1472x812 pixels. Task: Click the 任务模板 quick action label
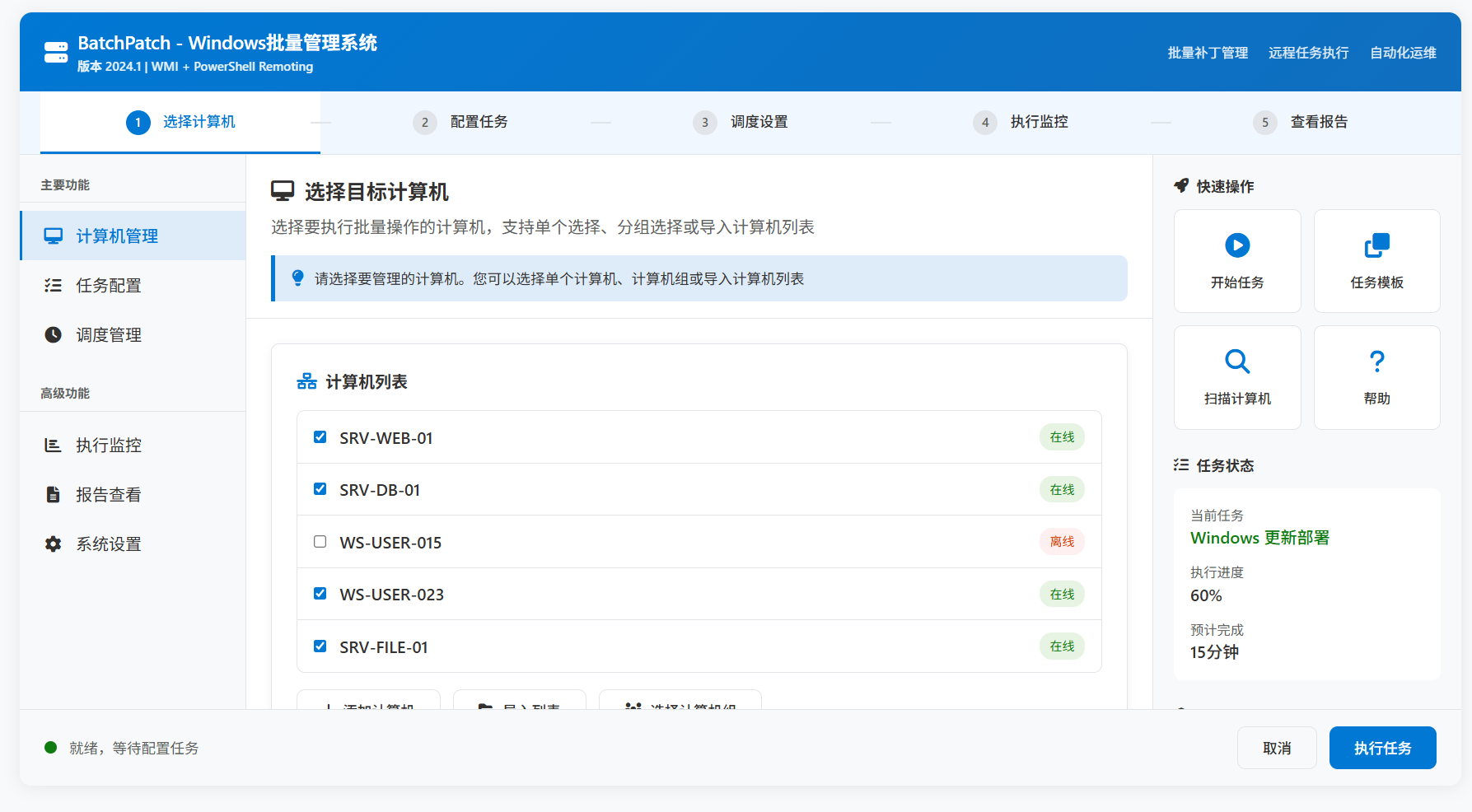click(x=1377, y=282)
